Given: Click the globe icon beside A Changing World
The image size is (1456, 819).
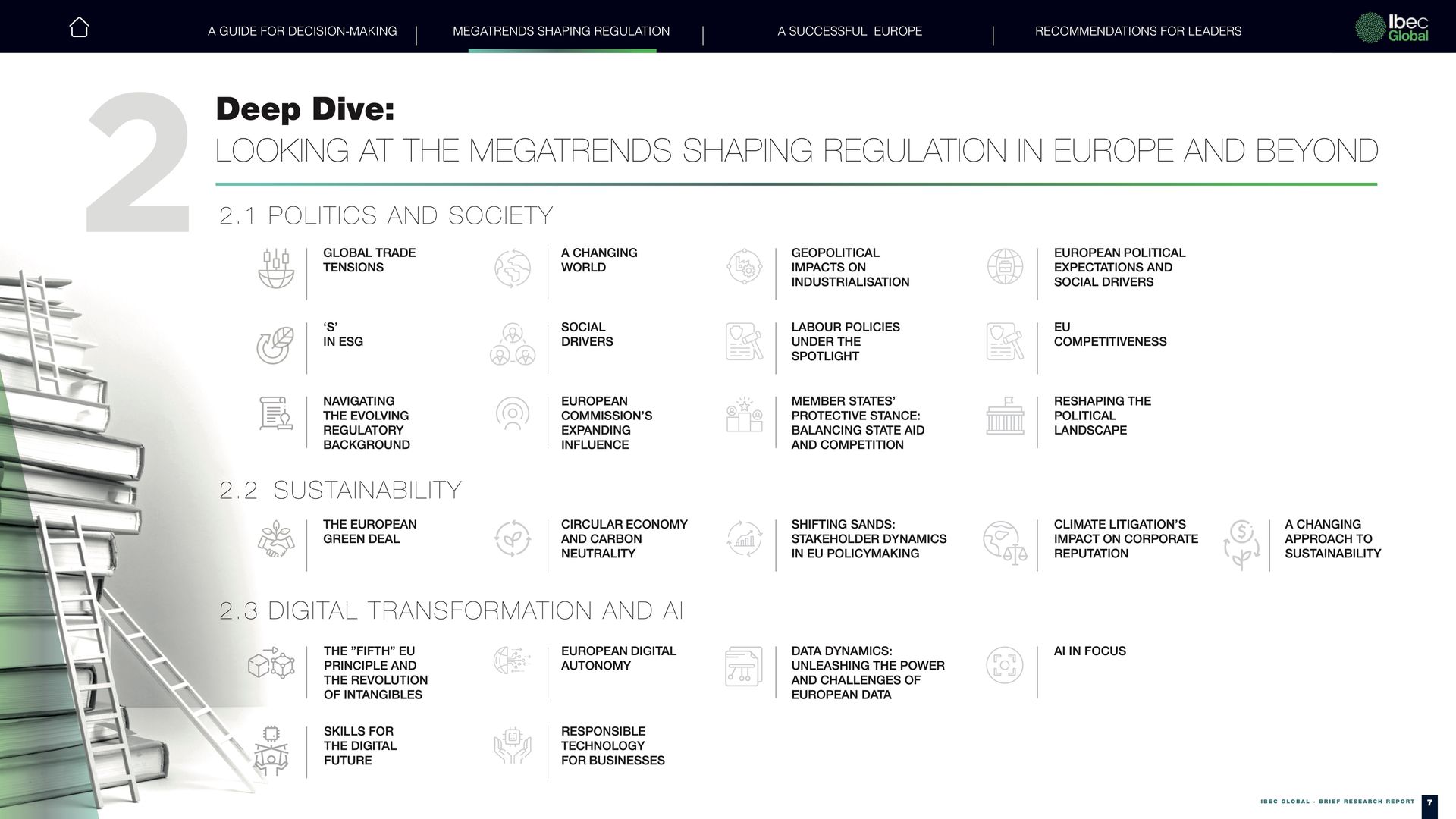Looking at the screenshot, I should (x=513, y=268).
